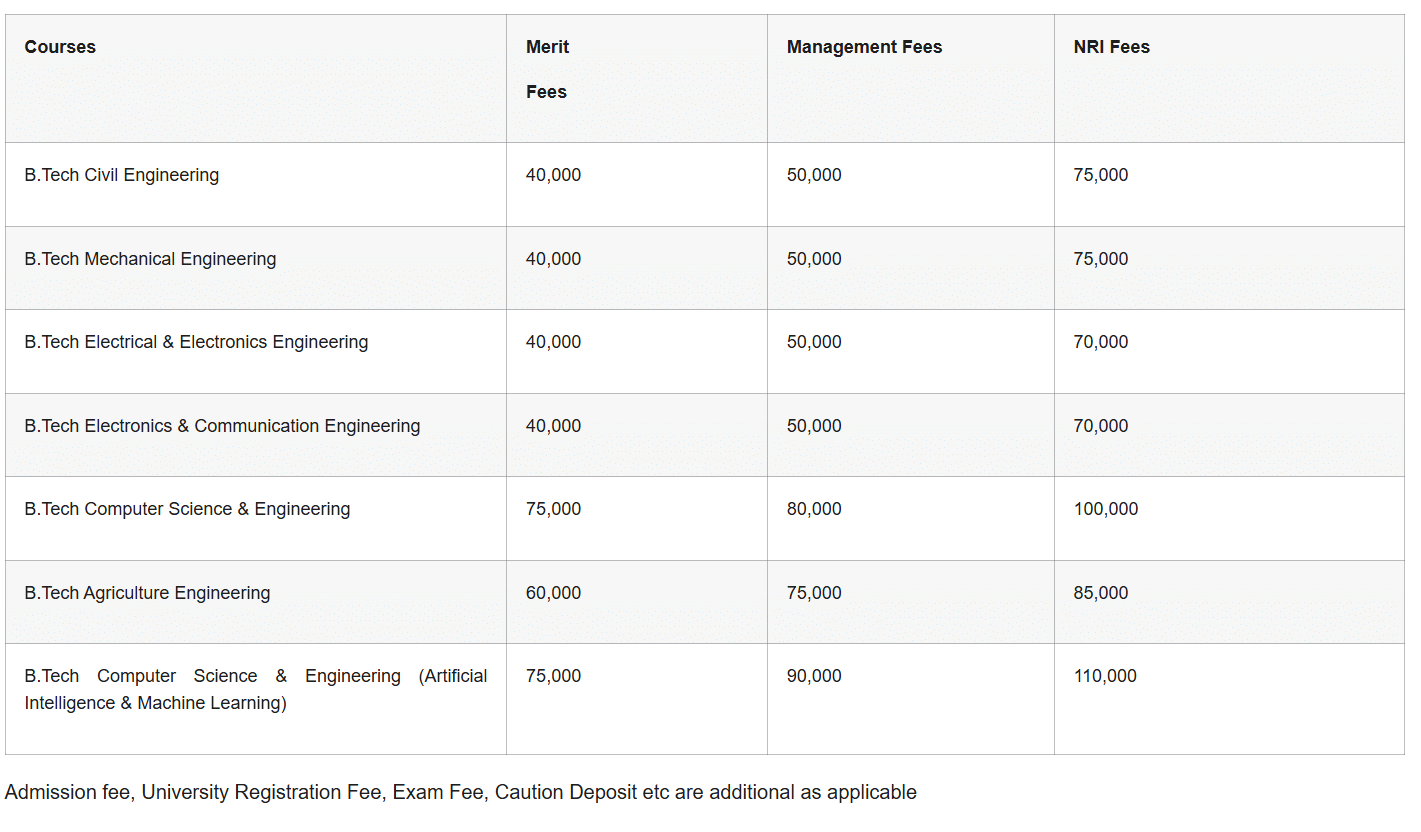Click the 110,000 NRI fee value
Image resolution: width=1421 pixels, height=832 pixels.
pos(1105,676)
